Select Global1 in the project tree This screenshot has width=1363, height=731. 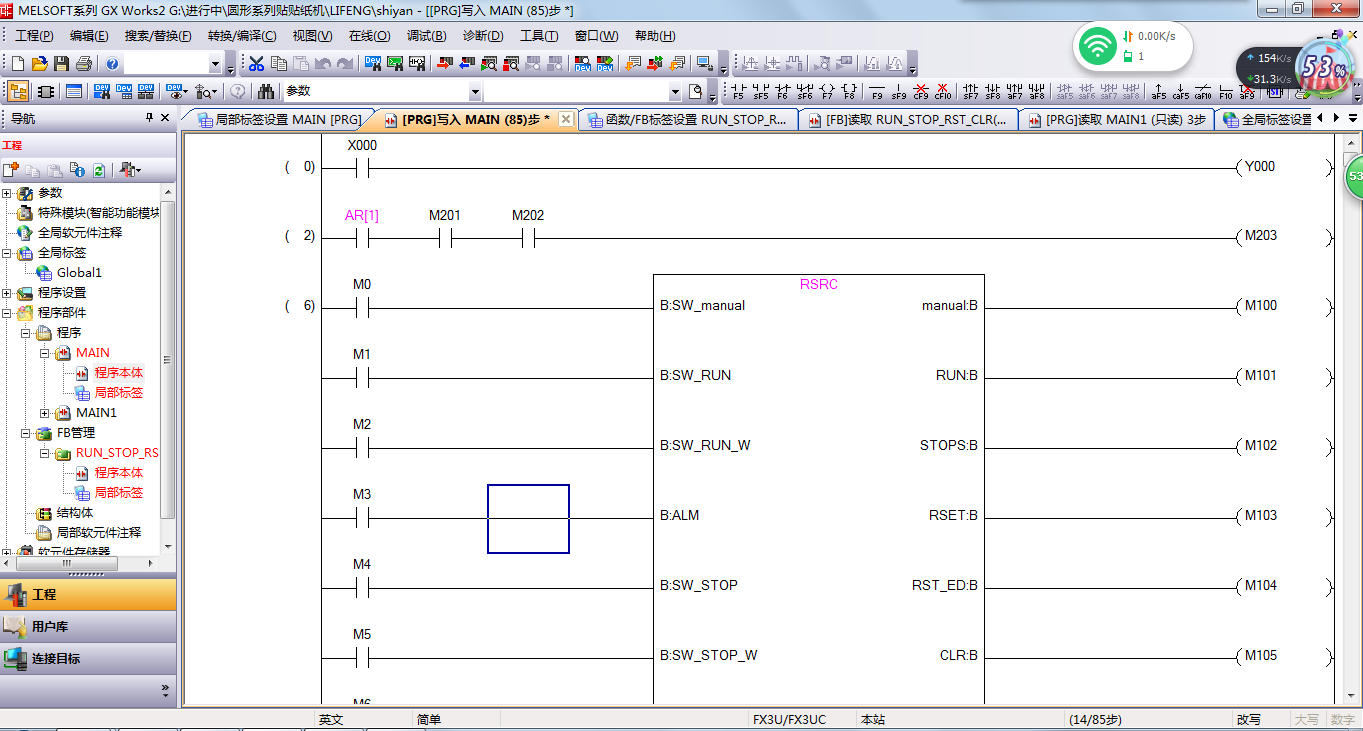tap(79, 273)
